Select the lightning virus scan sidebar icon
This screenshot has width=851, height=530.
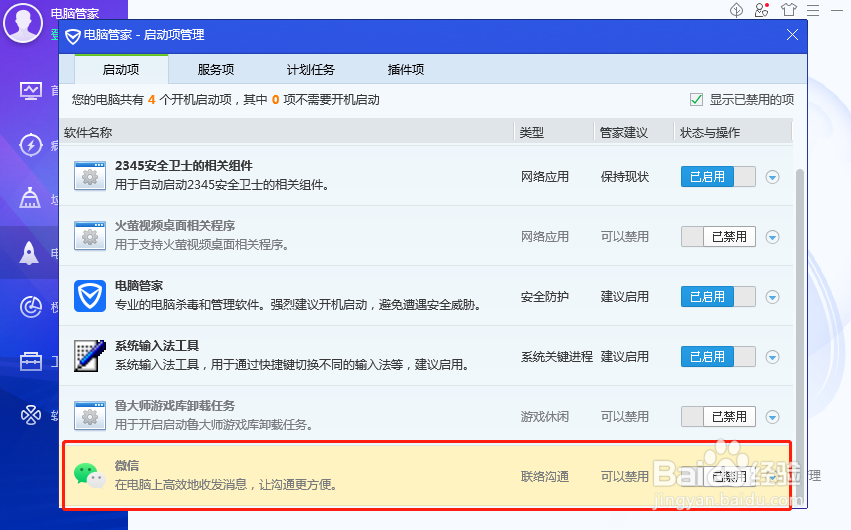tap(30, 145)
